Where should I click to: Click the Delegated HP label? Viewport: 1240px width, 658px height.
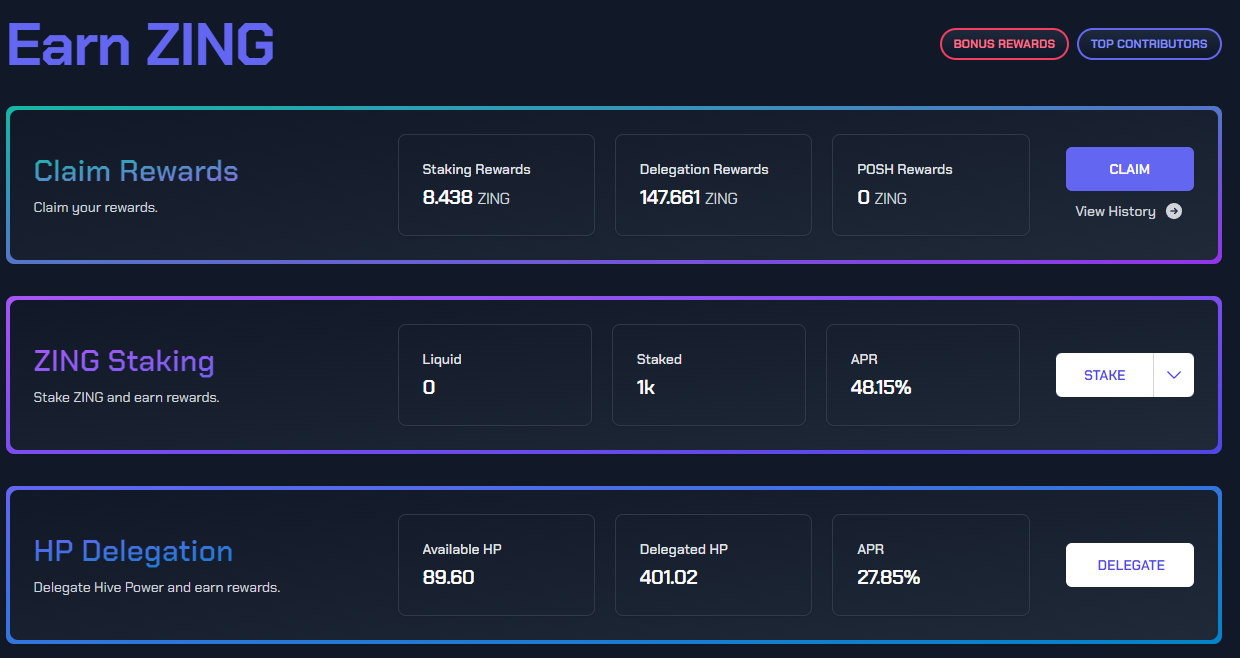coord(684,549)
